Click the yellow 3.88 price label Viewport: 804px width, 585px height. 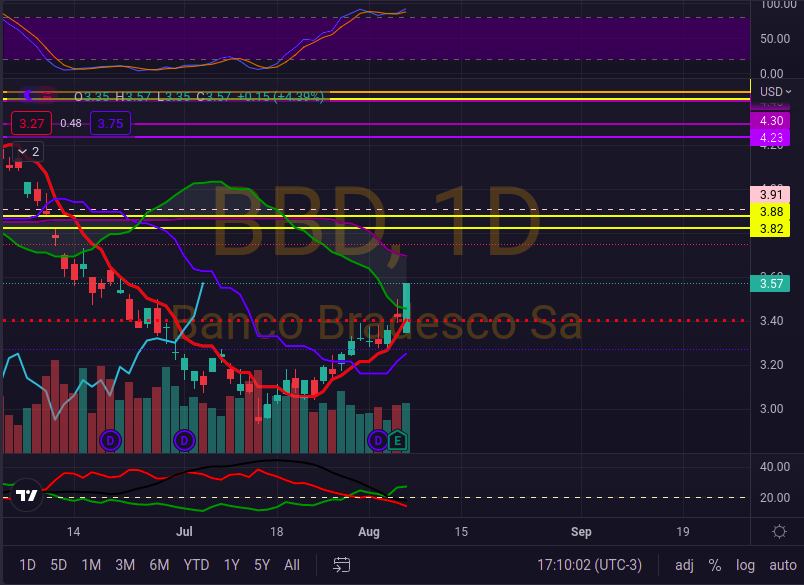pyautogui.click(x=770, y=212)
